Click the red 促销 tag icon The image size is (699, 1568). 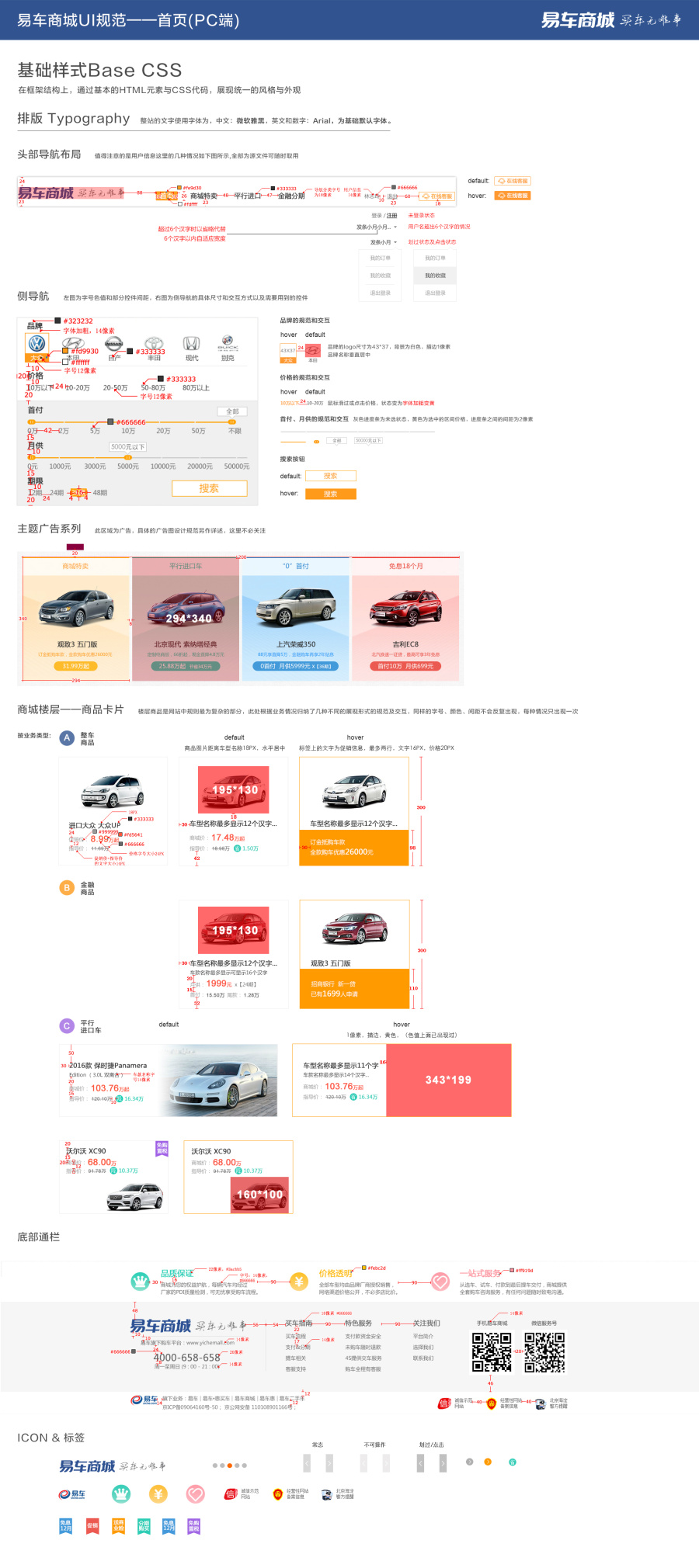pos(92,1526)
